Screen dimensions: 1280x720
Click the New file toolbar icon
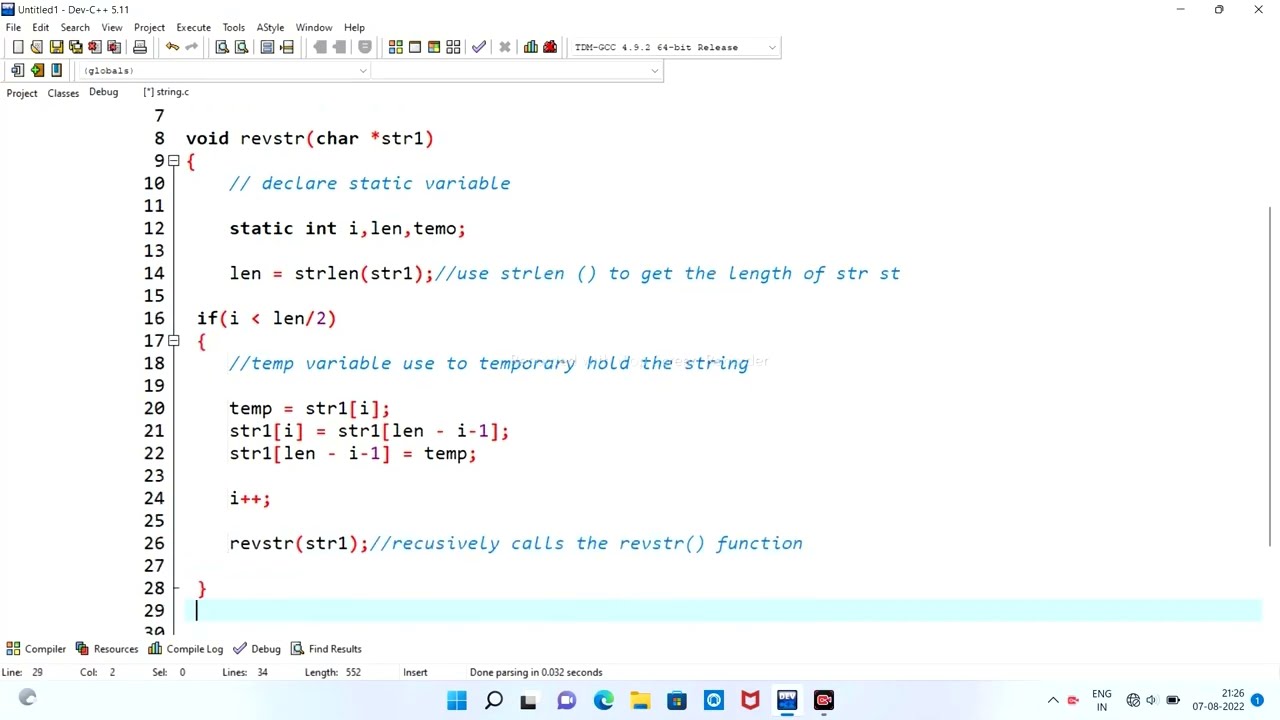tap(18, 47)
